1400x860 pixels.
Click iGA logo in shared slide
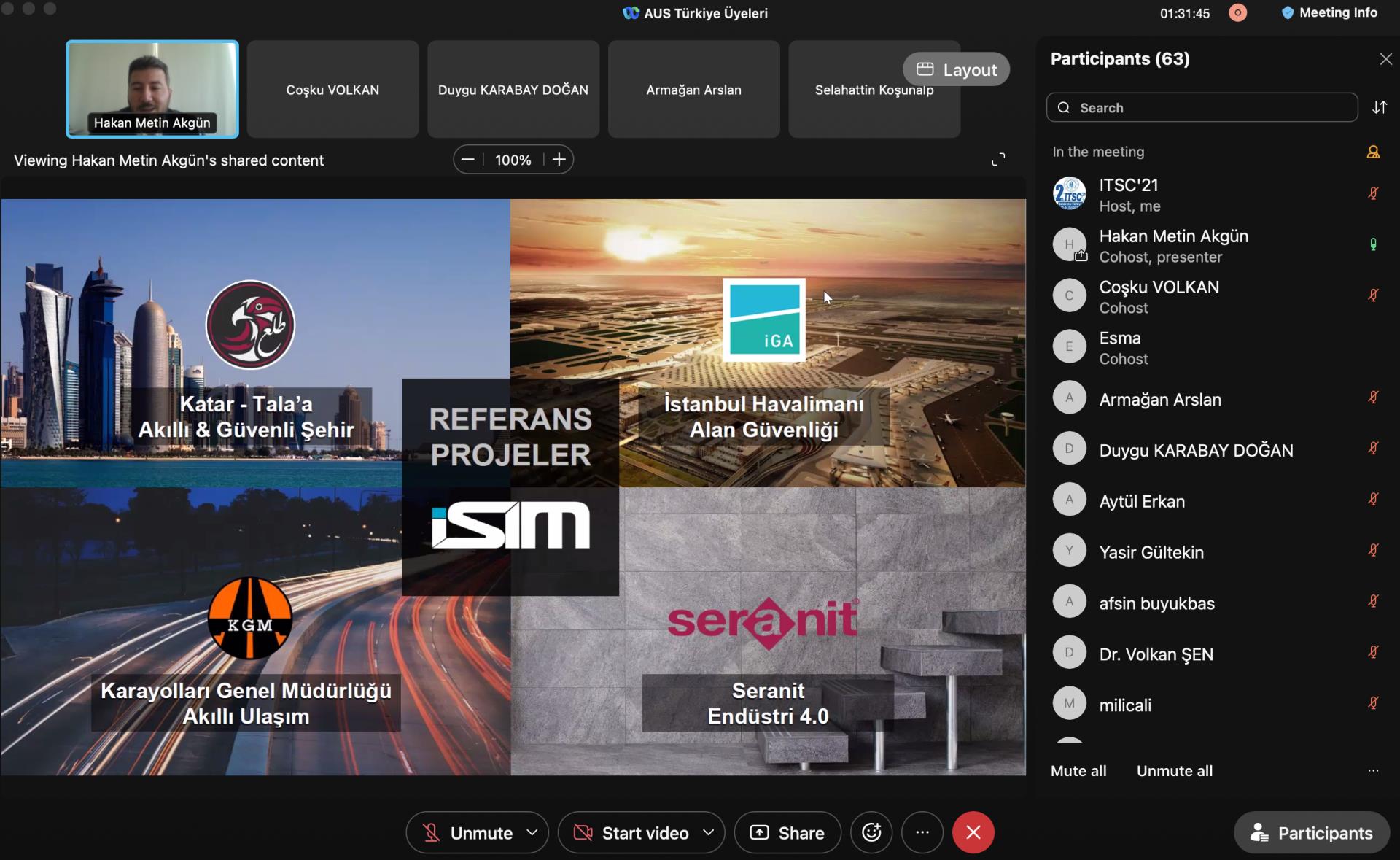(764, 319)
